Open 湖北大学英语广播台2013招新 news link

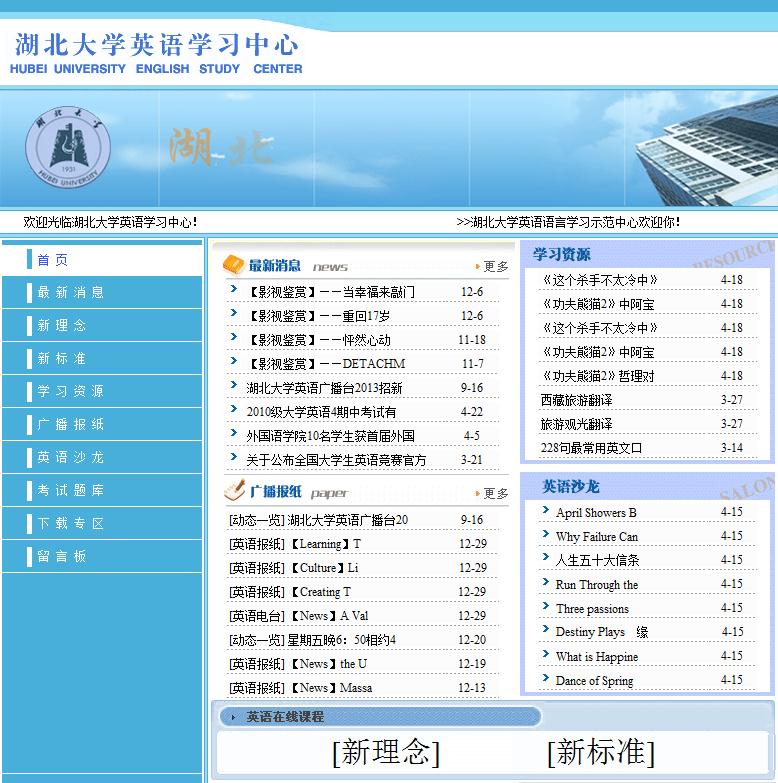point(324,388)
